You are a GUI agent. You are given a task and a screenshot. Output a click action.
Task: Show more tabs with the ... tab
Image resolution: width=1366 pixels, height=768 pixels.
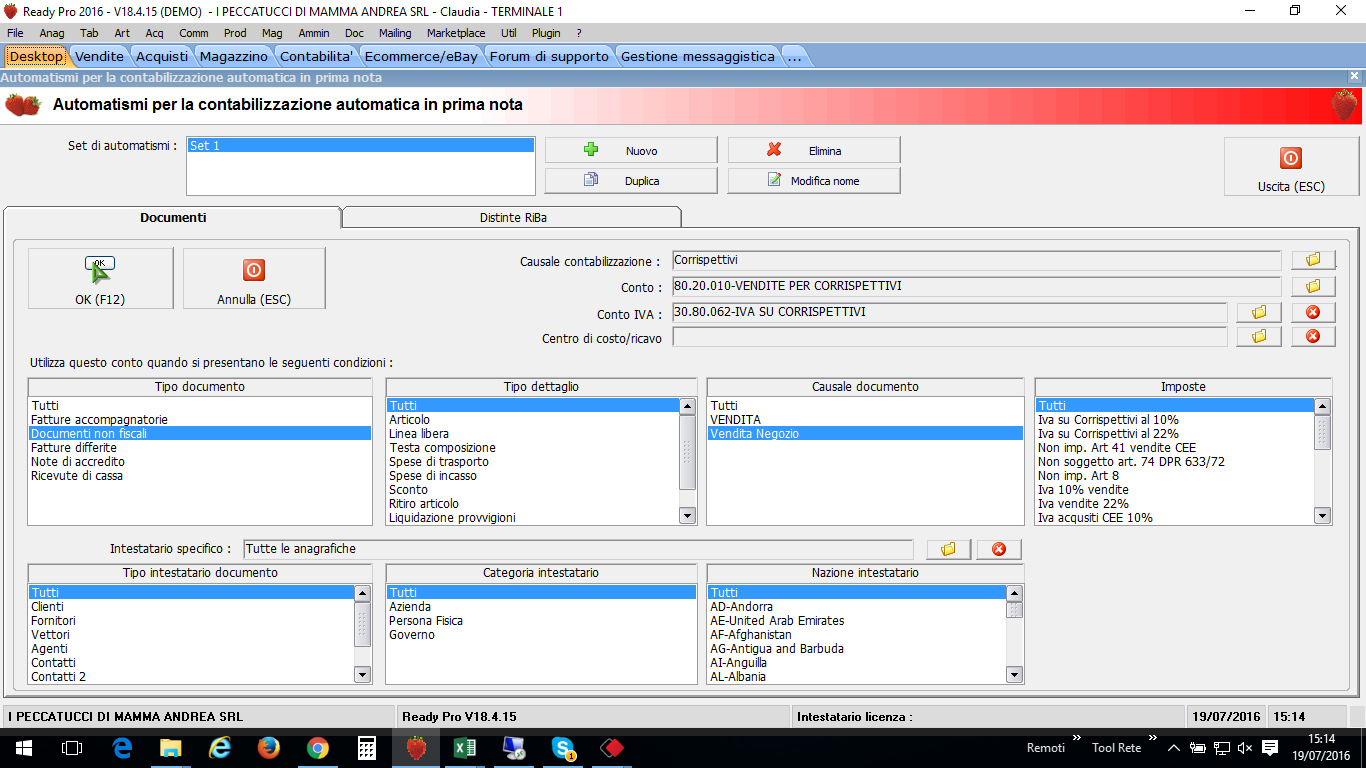794,56
